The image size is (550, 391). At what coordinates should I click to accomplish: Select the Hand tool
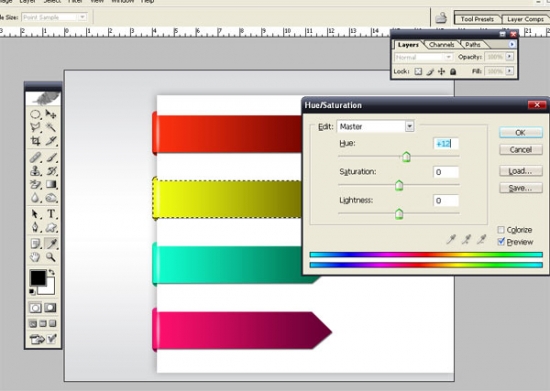pos(35,257)
